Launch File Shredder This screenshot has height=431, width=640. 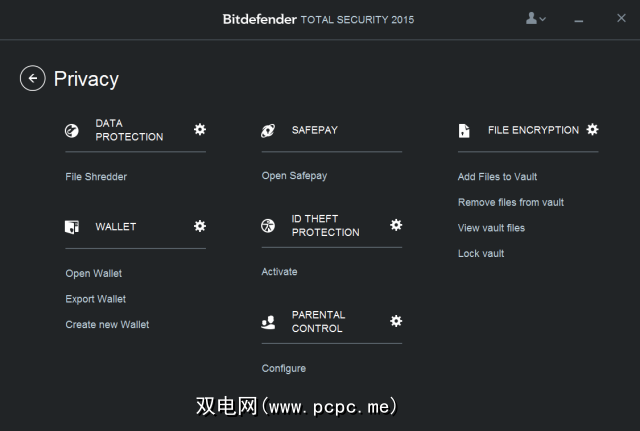click(96, 177)
